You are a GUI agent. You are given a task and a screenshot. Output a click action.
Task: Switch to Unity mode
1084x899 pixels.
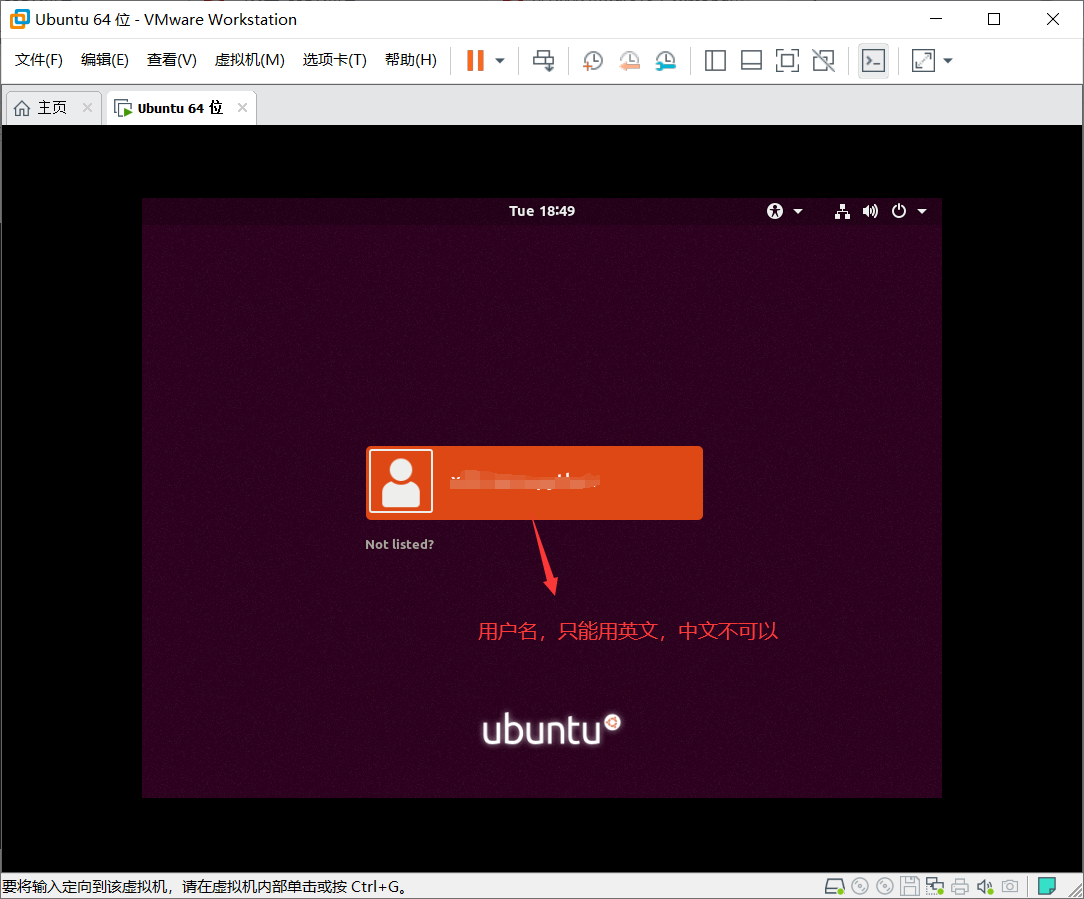click(x=823, y=61)
